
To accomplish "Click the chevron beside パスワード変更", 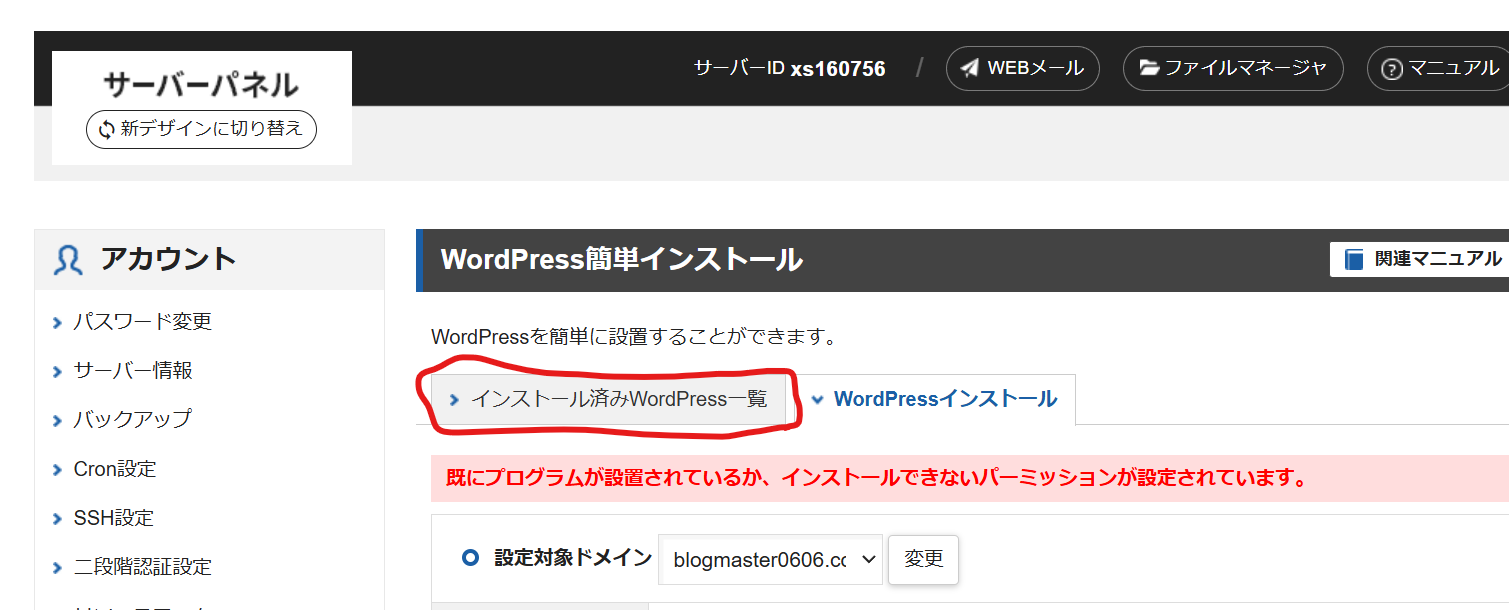I will pyautogui.click(x=57, y=322).
